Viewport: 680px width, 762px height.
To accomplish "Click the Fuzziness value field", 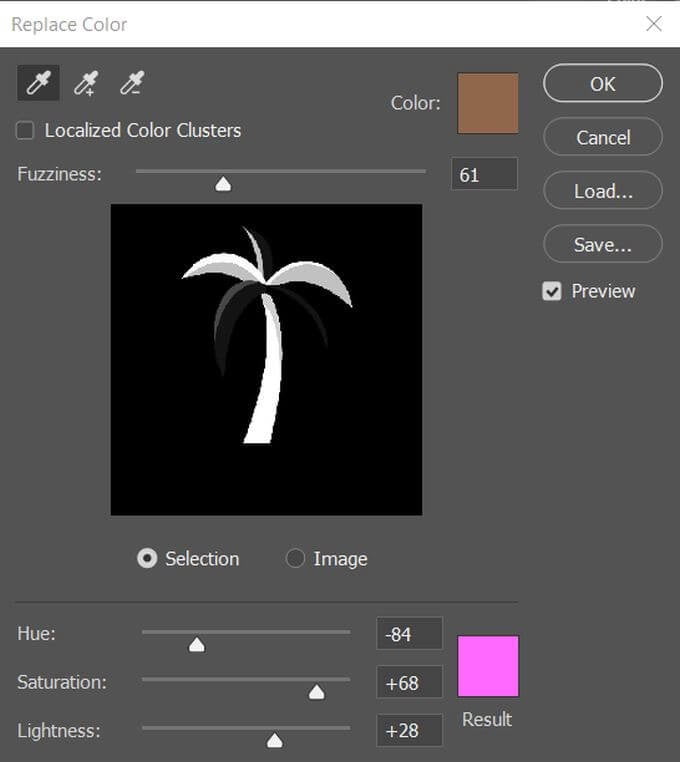I will coord(484,174).
